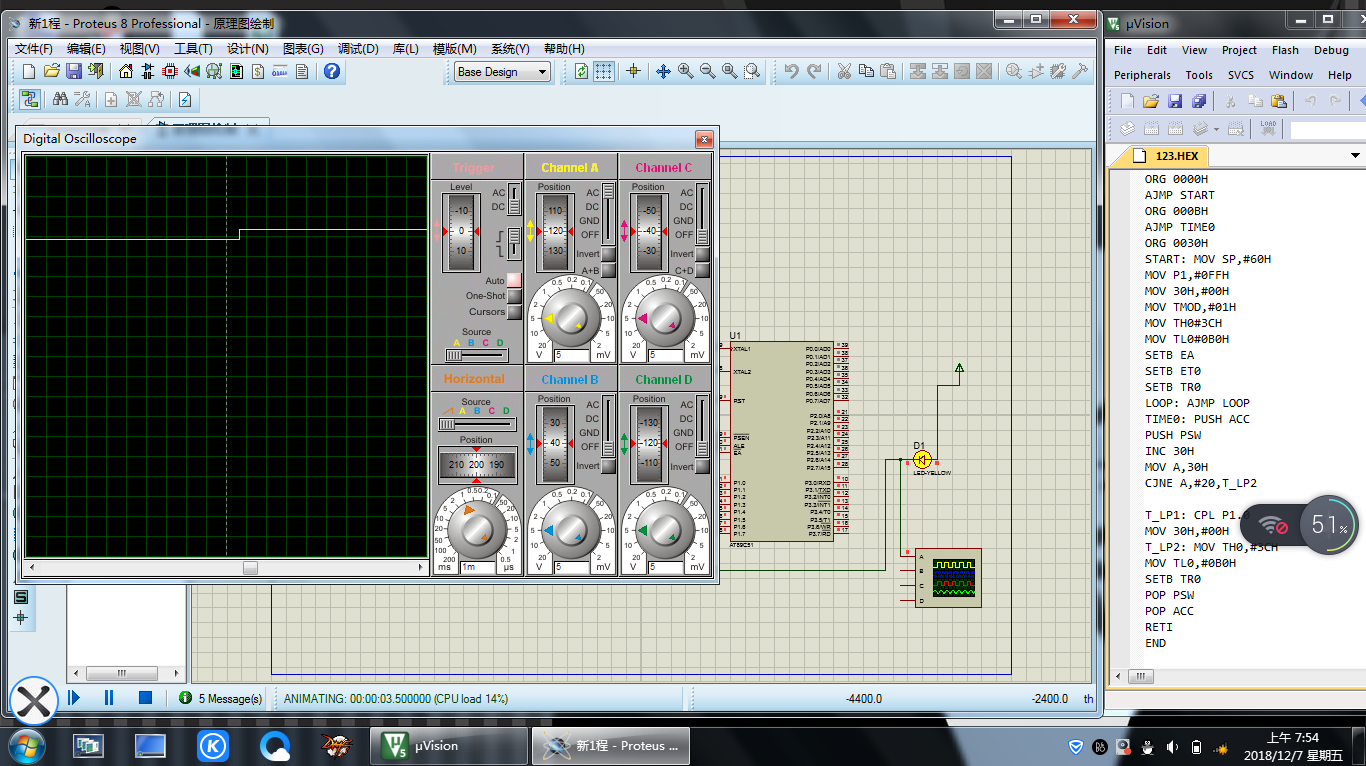Screen dimensions: 1366x766
Task: Enable the Auto trigger button
Action: [x=514, y=280]
